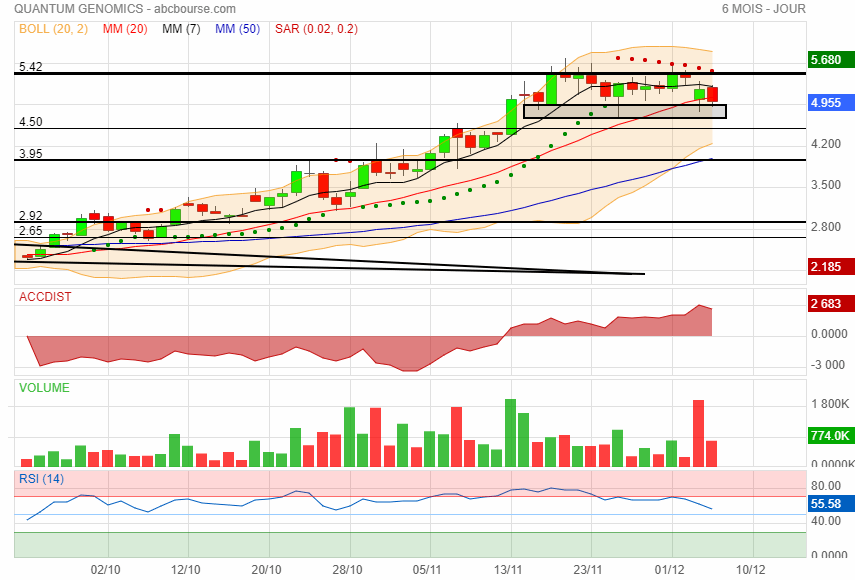The height and width of the screenshot is (580, 855).
Task: Click the 20/10 date axis label
Action: point(267,570)
